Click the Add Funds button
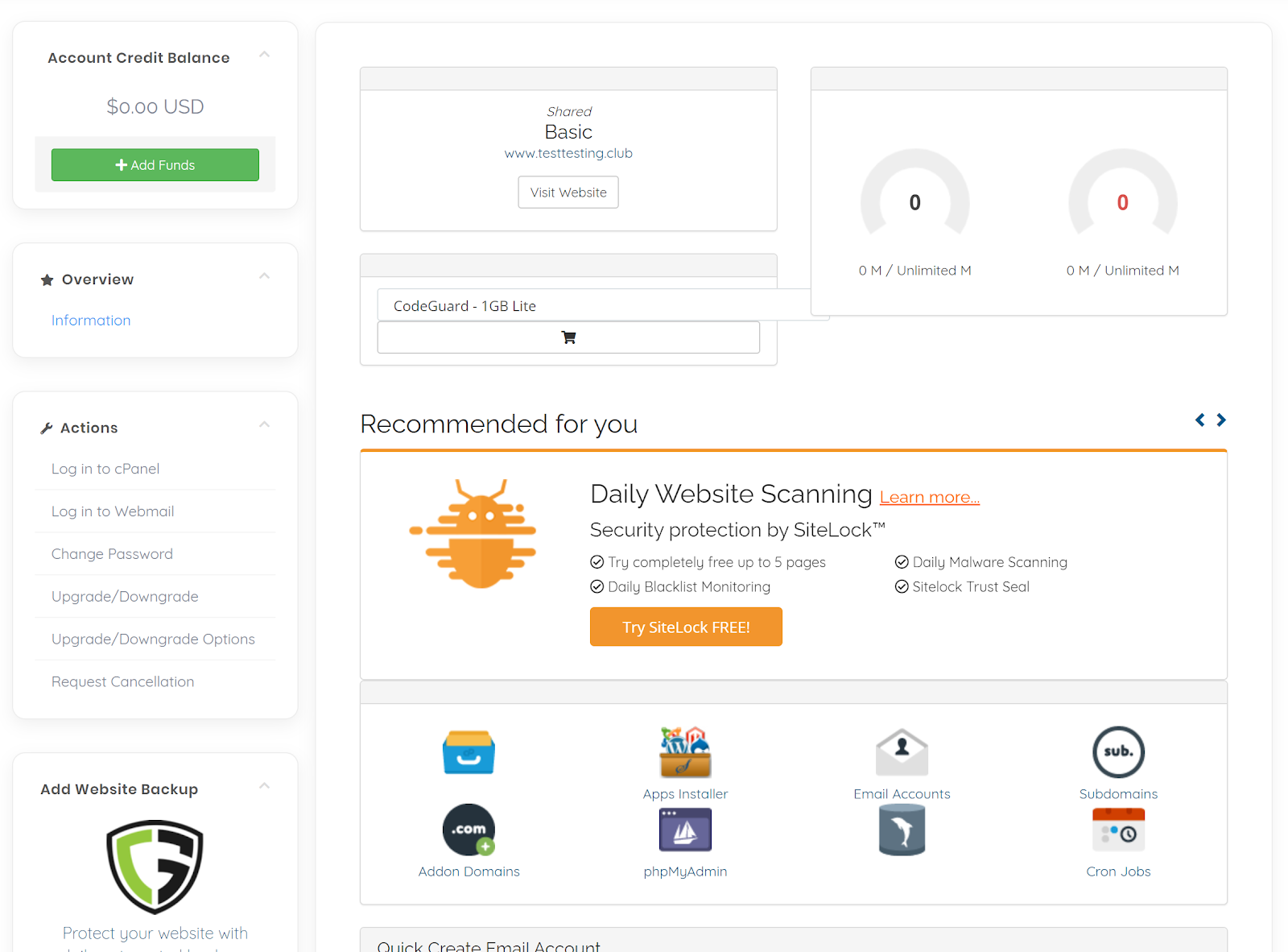 point(155,165)
